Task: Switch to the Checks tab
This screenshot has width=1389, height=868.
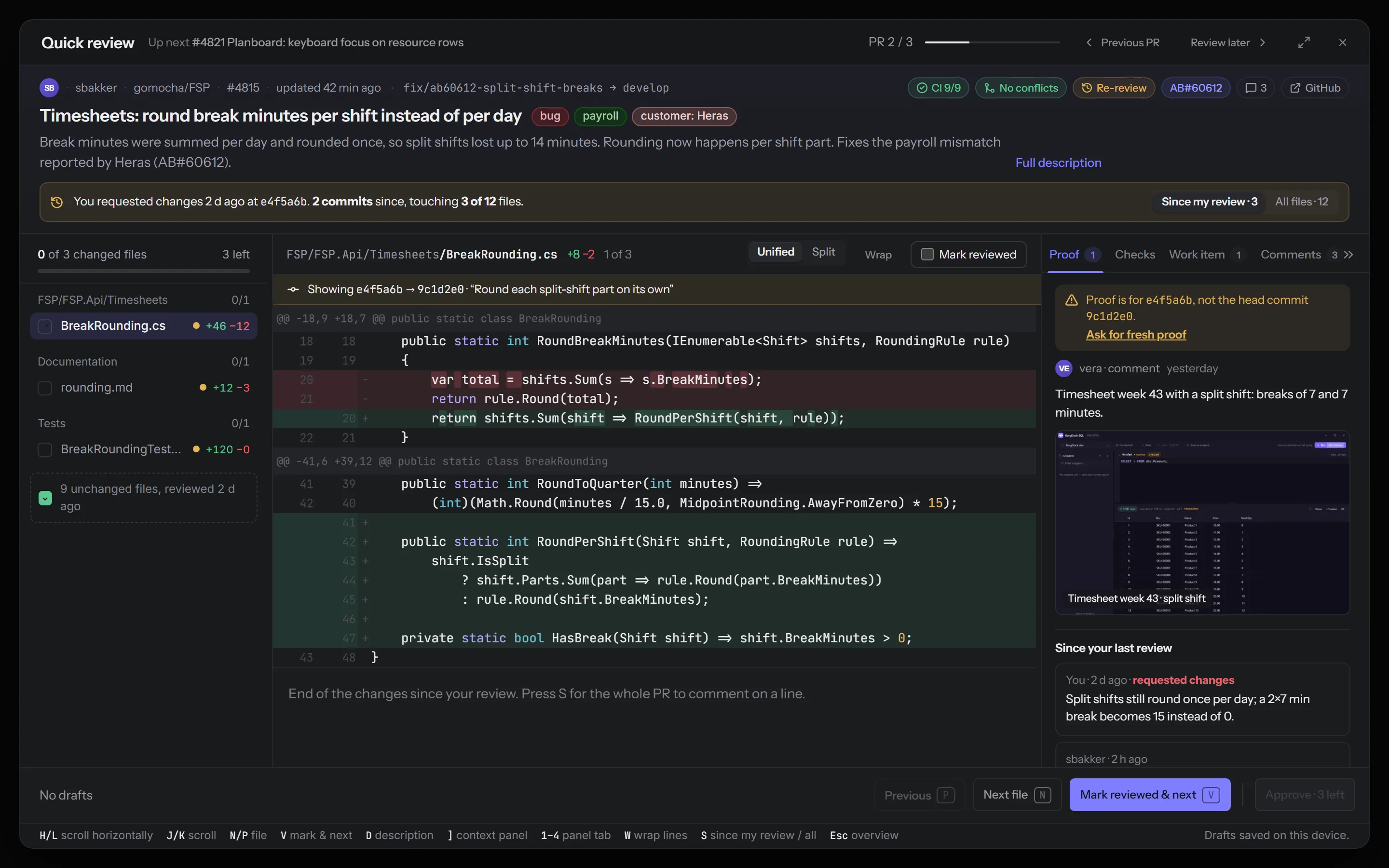Action: click(x=1135, y=255)
